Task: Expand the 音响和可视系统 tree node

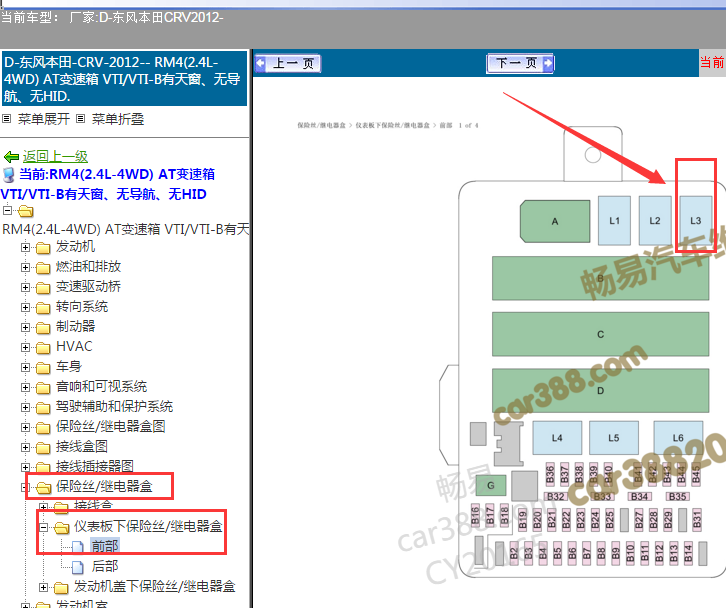Action: click(x=25, y=387)
